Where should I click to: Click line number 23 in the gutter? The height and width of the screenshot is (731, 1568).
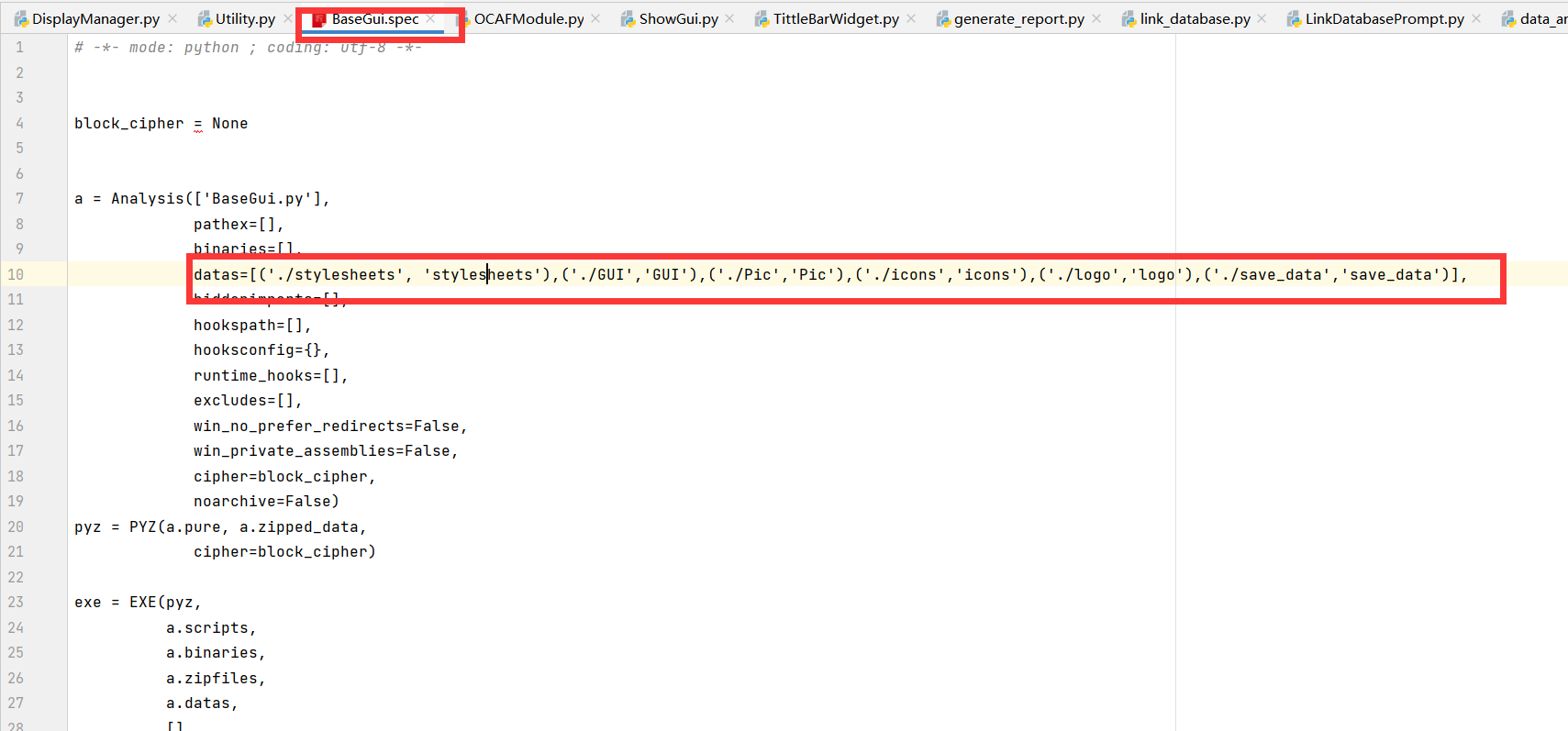pos(16,603)
